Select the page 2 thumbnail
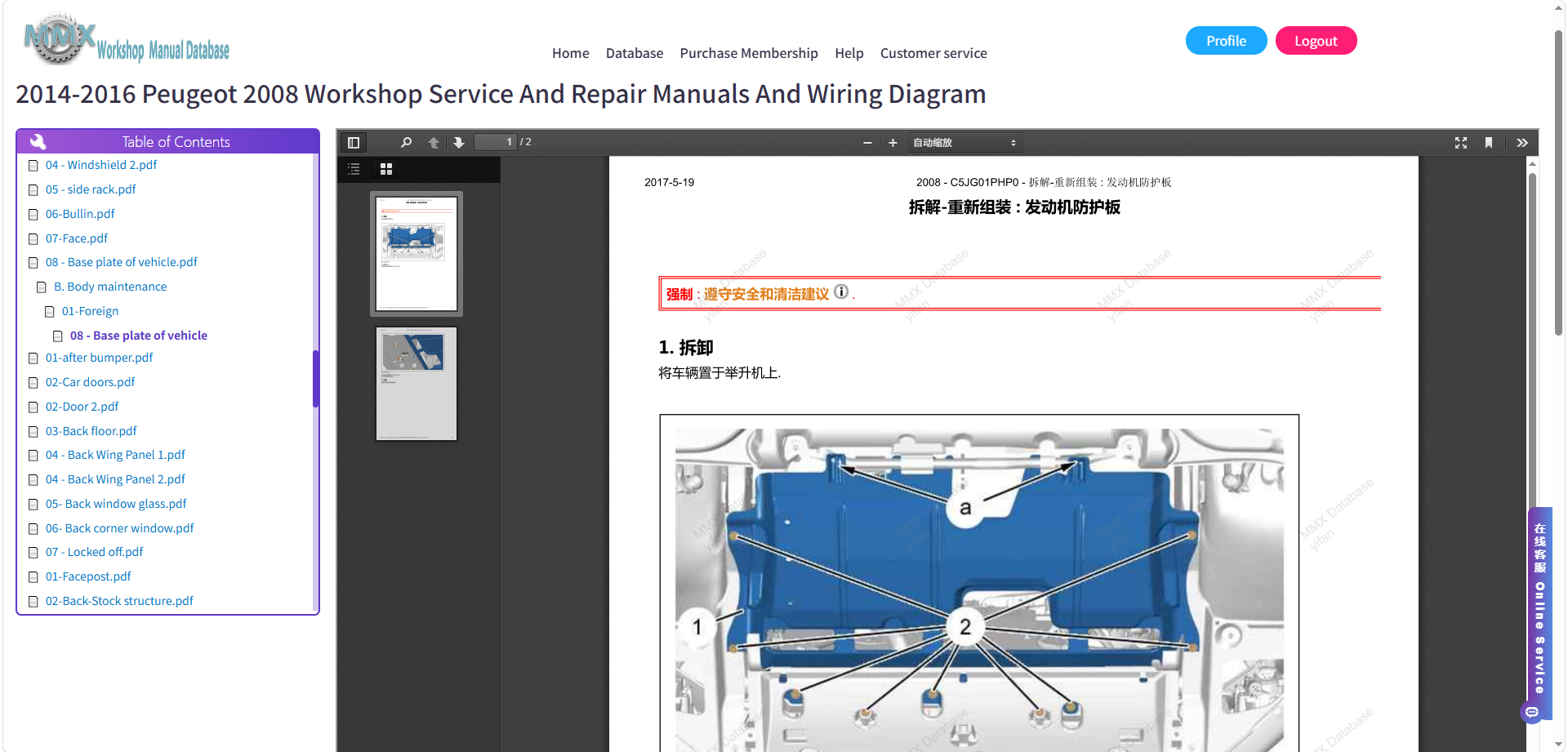The height and width of the screenshot is (752, 1568). click(416, 384)
